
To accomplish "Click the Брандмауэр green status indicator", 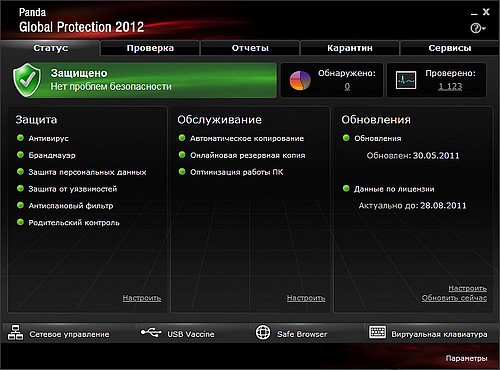I will point(20,155).
